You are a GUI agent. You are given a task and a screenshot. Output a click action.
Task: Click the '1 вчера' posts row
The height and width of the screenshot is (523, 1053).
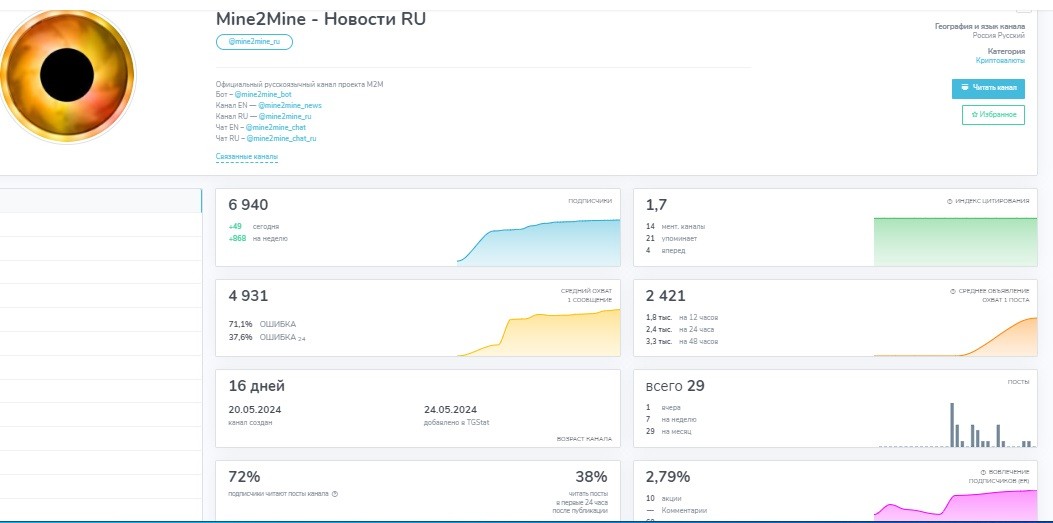pos(663,408)
